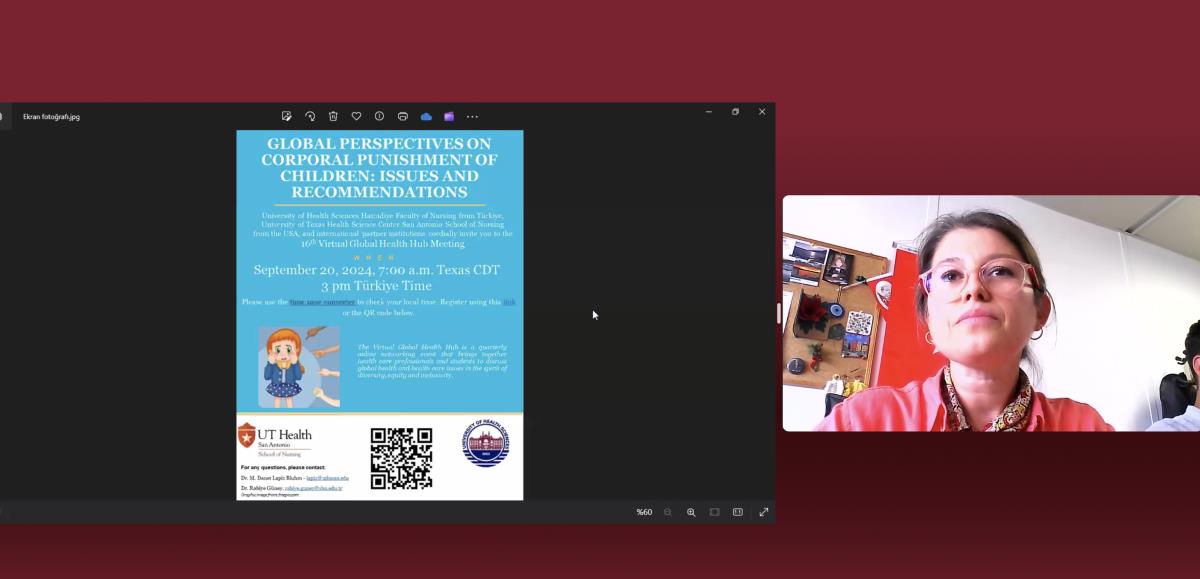Click the blue OneDrive cloud icon

tap(426, 116)
